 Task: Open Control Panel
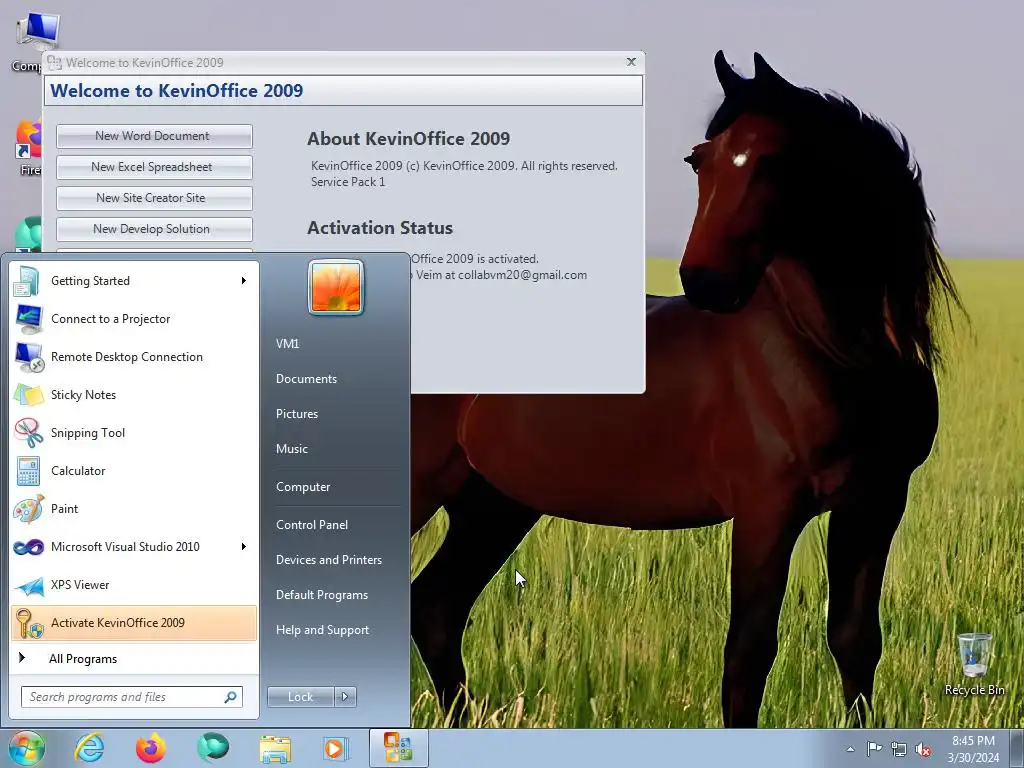312,525
